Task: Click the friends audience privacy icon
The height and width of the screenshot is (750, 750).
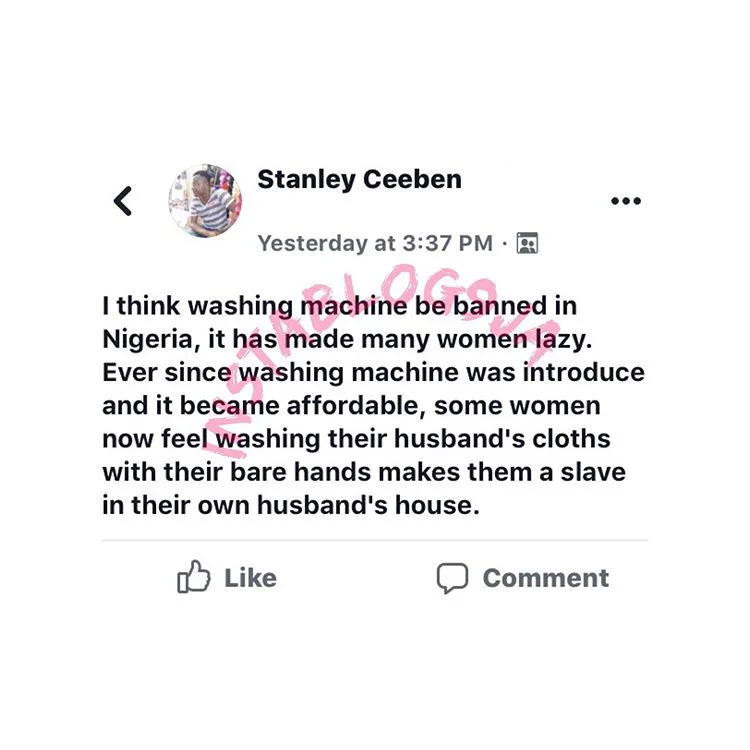Action: click(527, 243)
